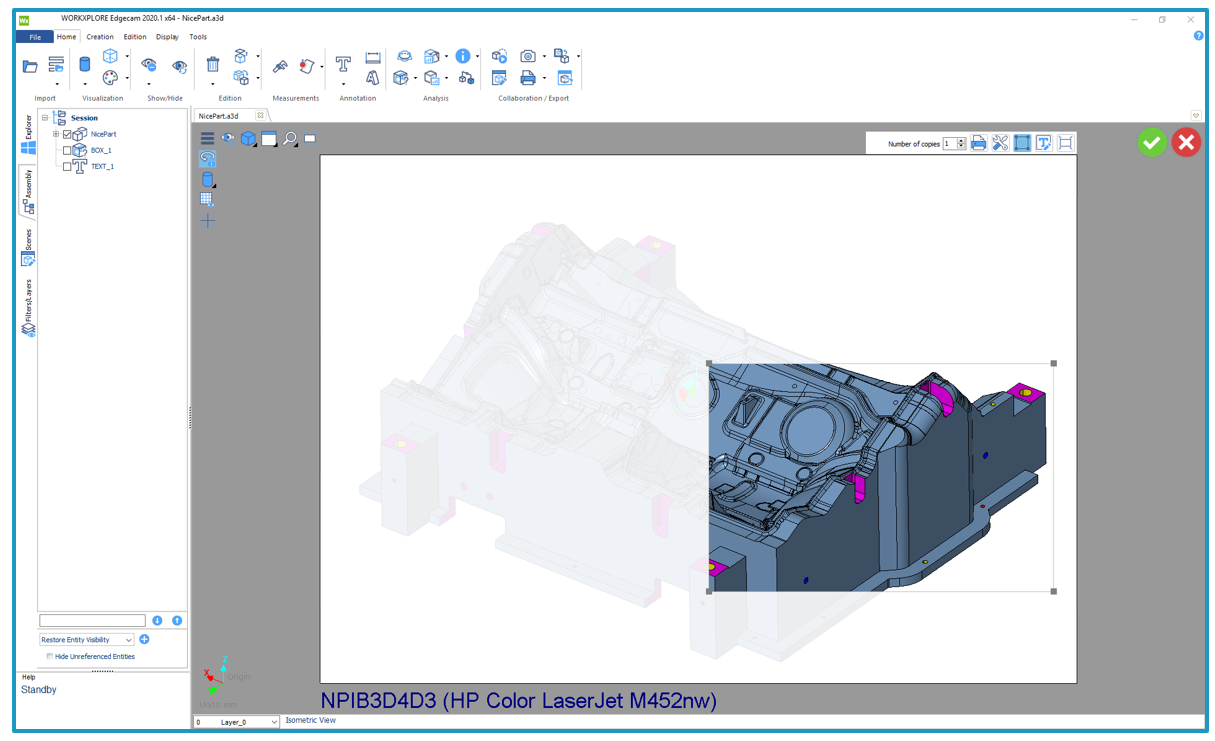Click the hide entities eye icon in Show/Hide
The image size is (1215, 741).
coord(149,65)
